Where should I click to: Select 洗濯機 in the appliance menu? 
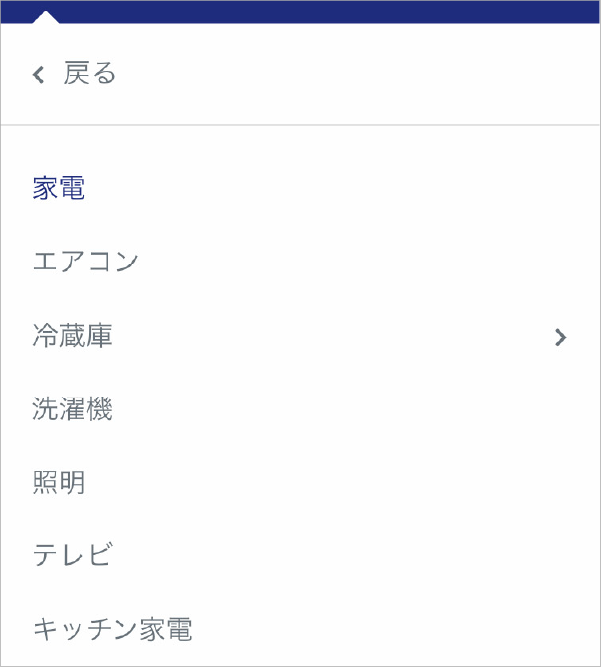click(x=72, y=409)
